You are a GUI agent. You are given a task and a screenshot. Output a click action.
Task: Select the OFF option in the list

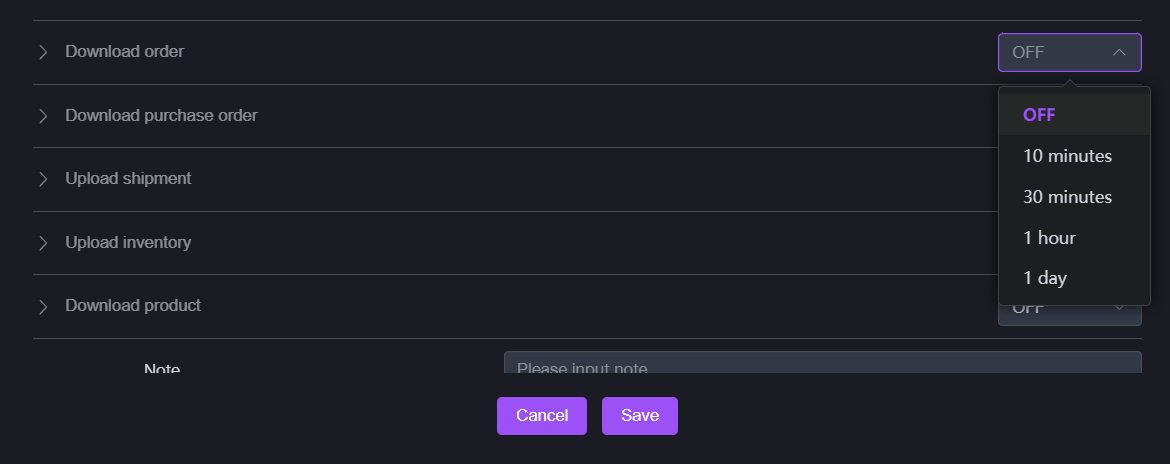coord(1039,115)
